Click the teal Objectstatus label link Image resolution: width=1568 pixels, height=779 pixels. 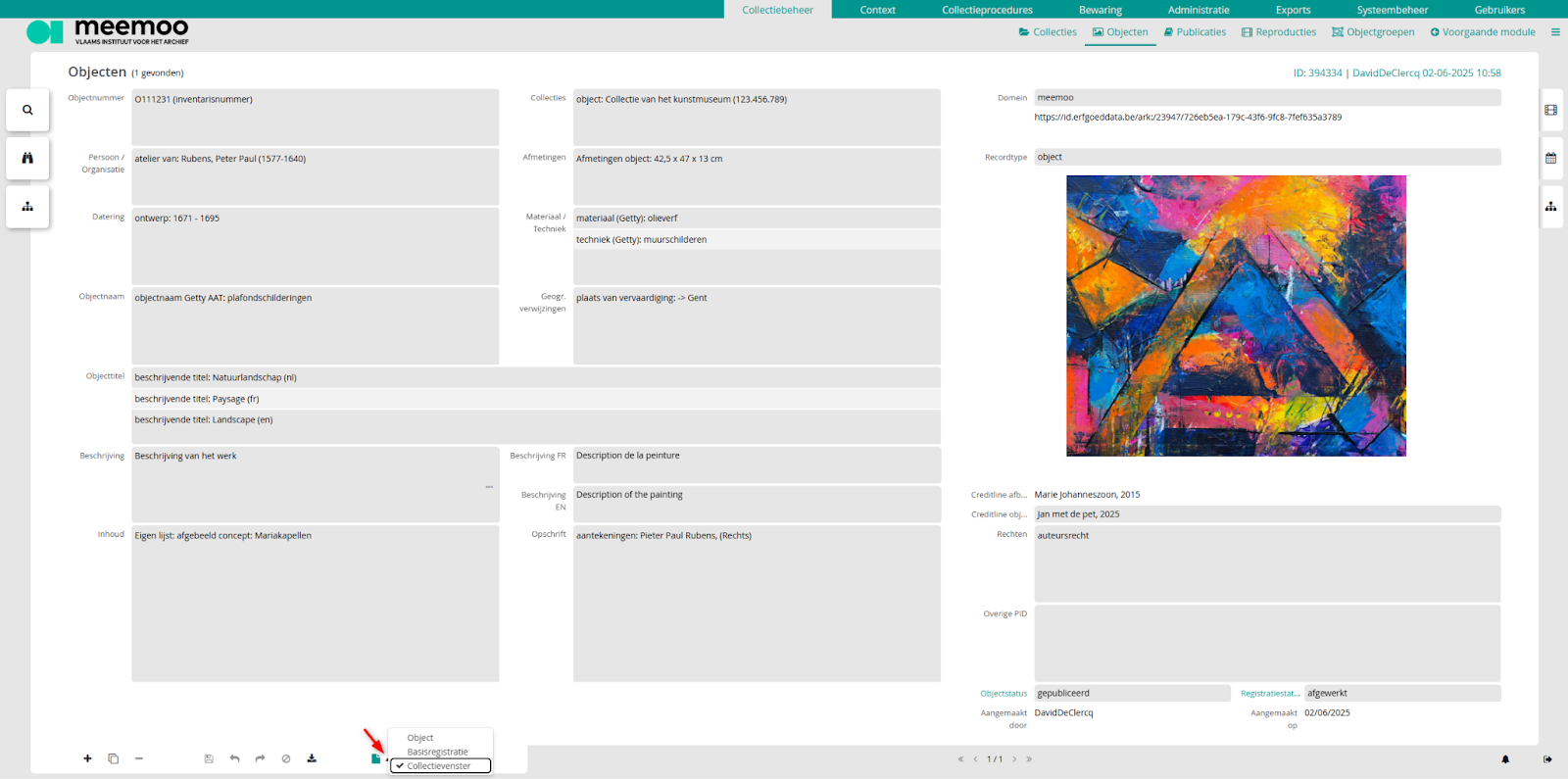tap(1004, 694)
